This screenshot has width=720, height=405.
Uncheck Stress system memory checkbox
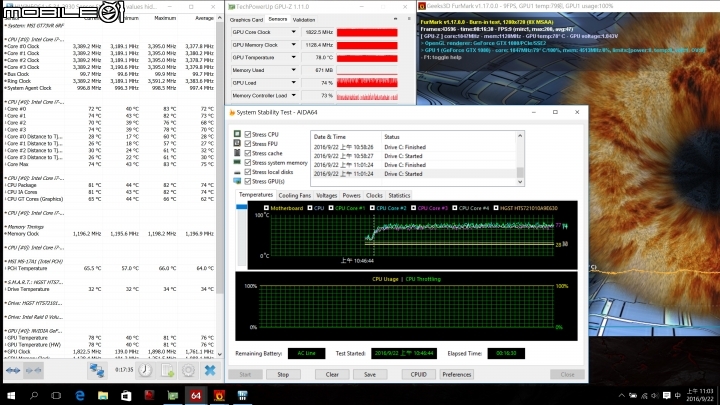point(248,163)
